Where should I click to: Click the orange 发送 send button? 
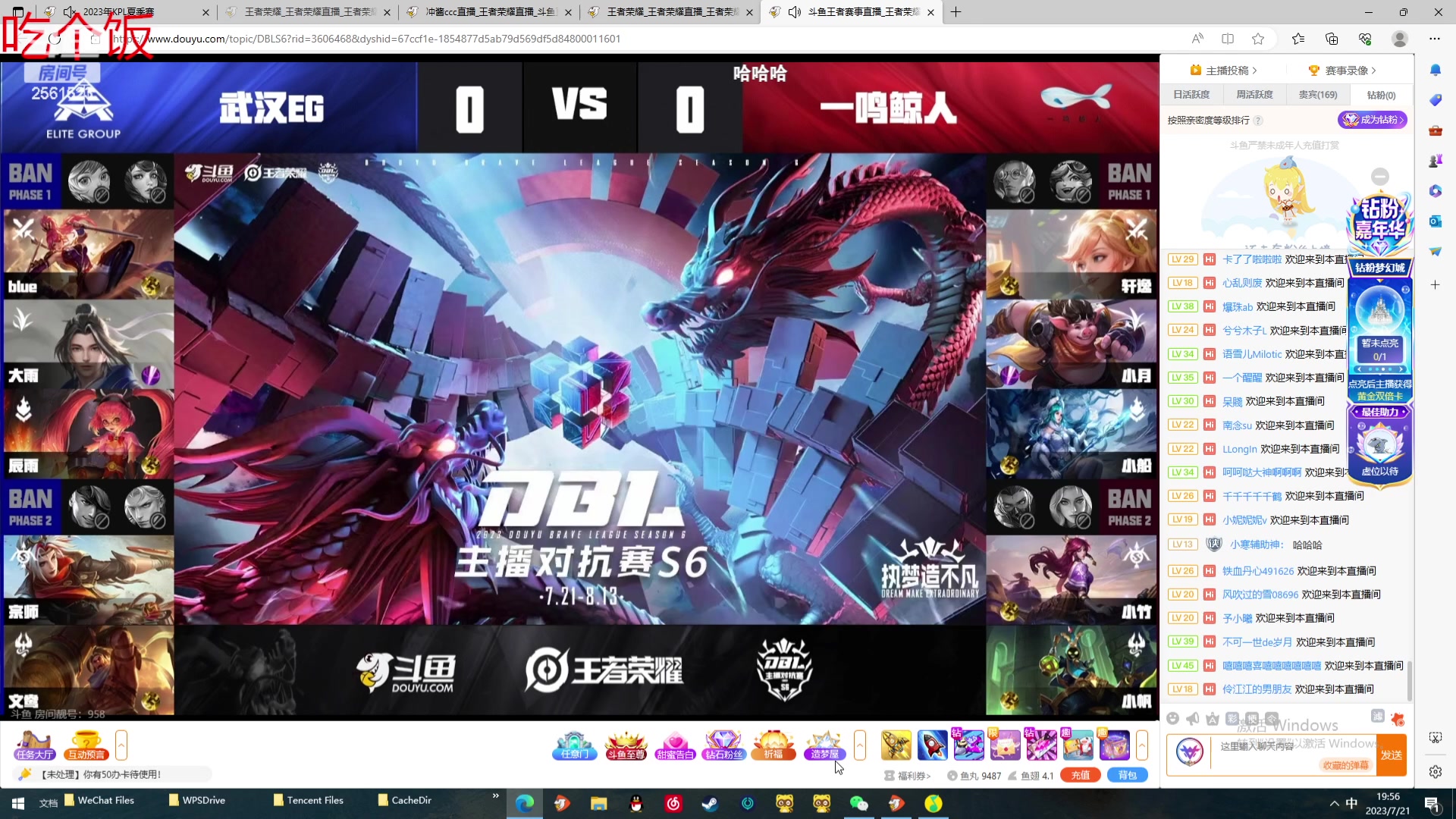click(1391, 755)
